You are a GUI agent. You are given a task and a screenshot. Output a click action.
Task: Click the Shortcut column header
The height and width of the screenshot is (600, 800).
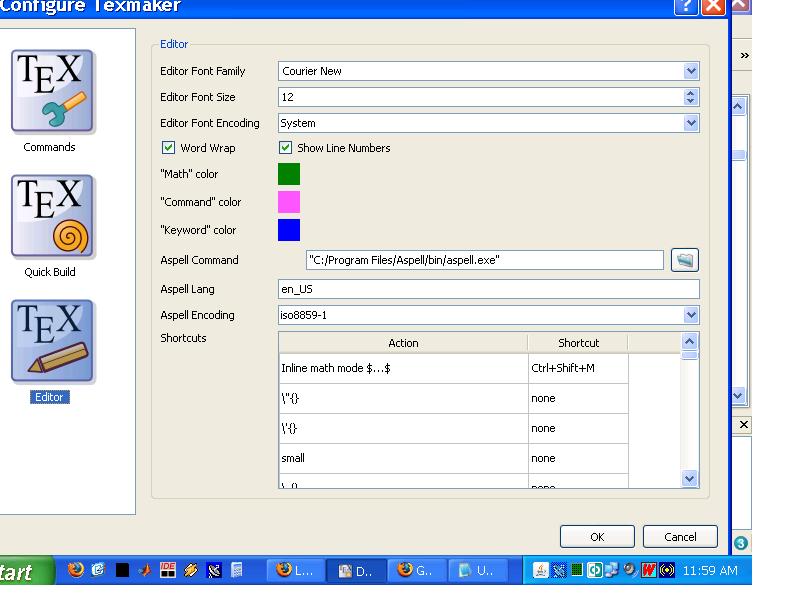pyautogui.click(x=578, y=343)
